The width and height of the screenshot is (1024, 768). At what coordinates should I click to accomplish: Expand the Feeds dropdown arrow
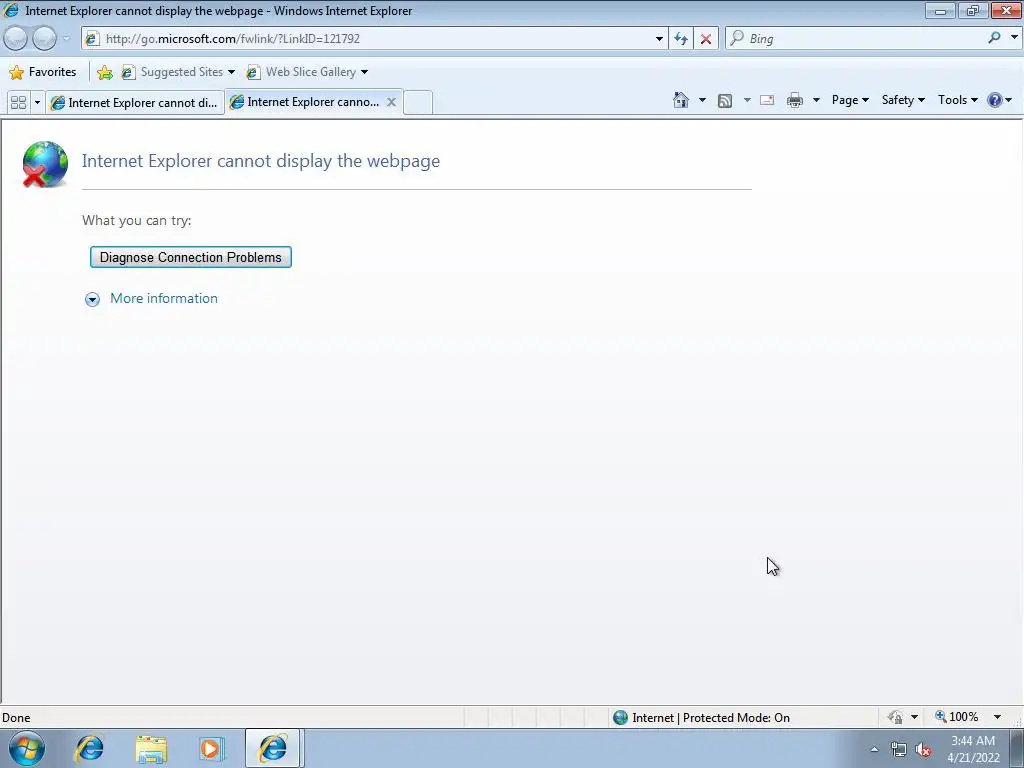point(747,100)
